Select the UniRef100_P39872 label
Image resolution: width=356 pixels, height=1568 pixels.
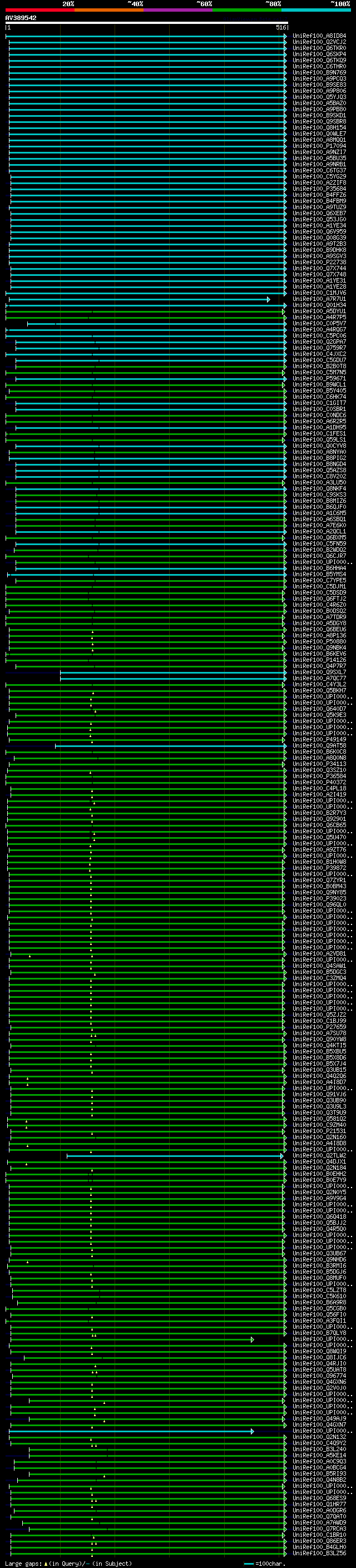pyautogui.click(x=319, y=868)
